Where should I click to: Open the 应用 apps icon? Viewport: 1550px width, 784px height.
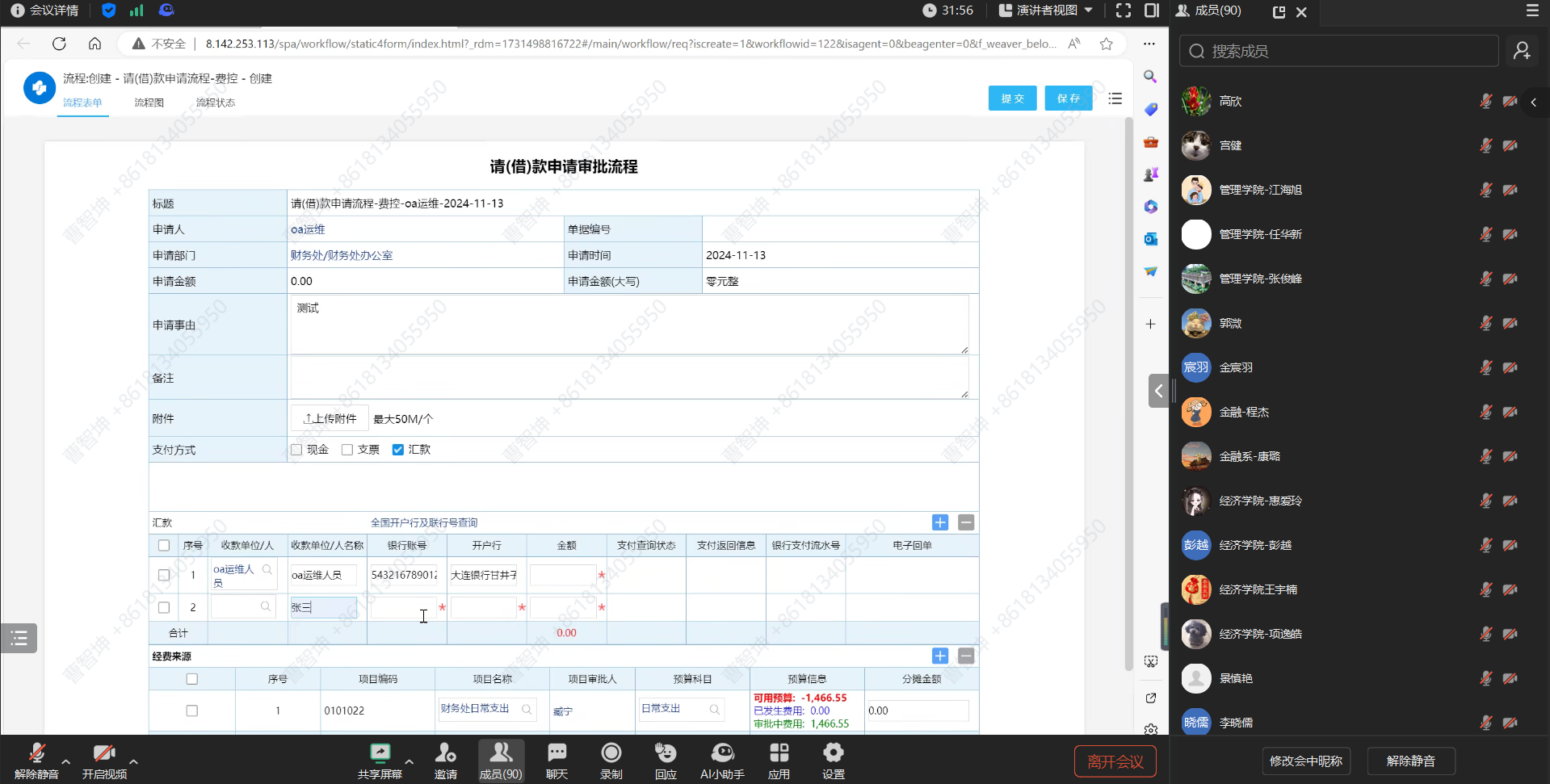[779, 753]
